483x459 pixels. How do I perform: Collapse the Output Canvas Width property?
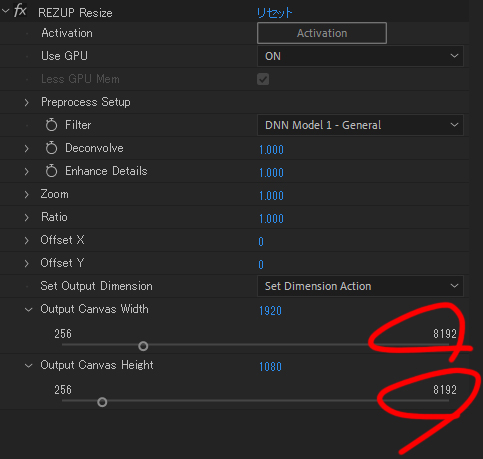pos(29,310)
